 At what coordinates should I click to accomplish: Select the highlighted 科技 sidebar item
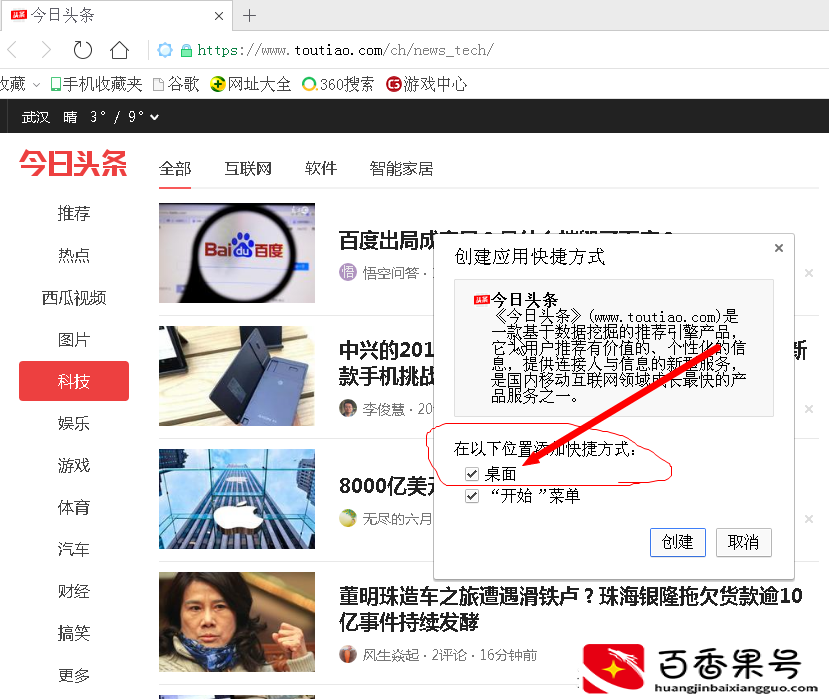[x=74, y=381]
